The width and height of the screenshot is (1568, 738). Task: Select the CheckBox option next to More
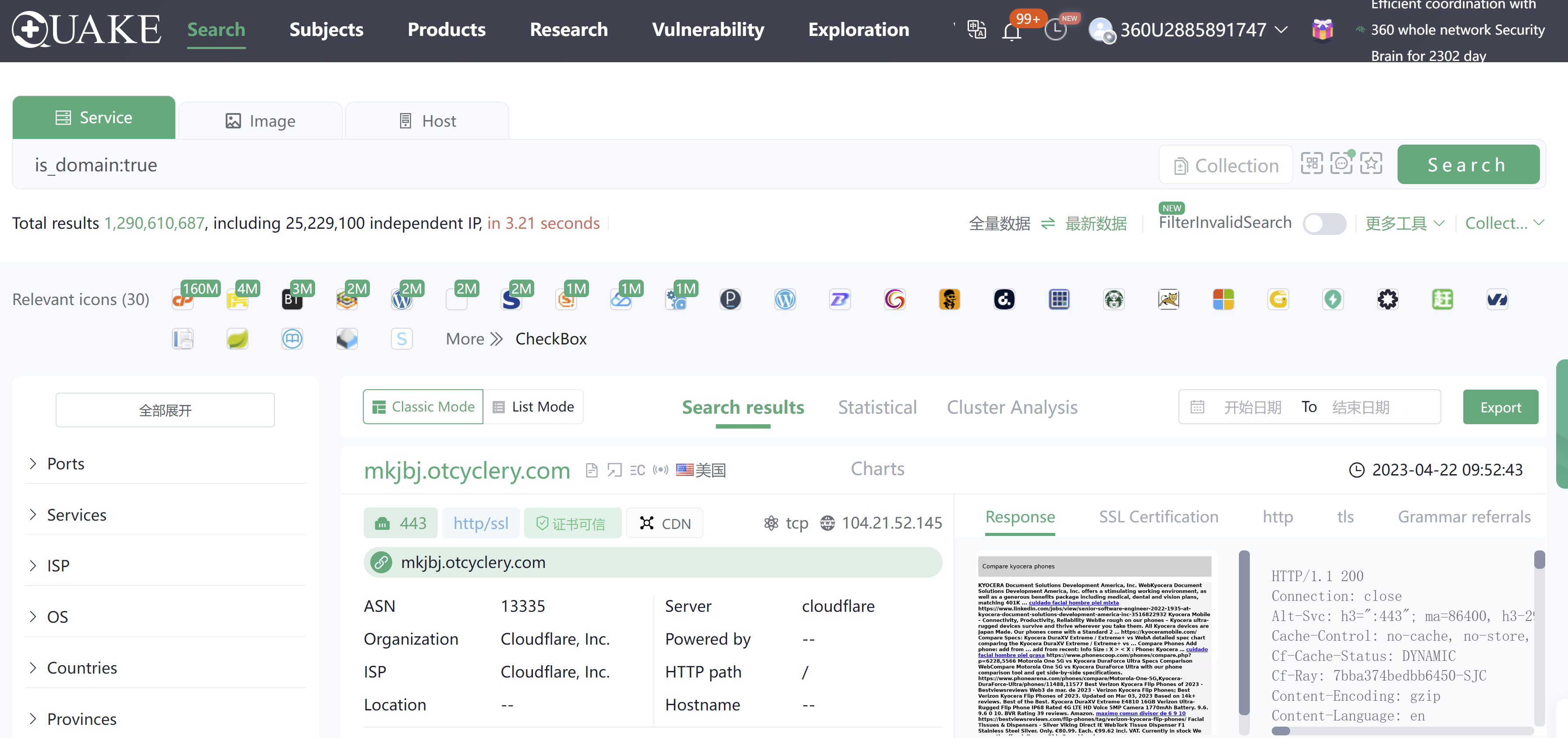pyautogui.click(x=551, y=339)
